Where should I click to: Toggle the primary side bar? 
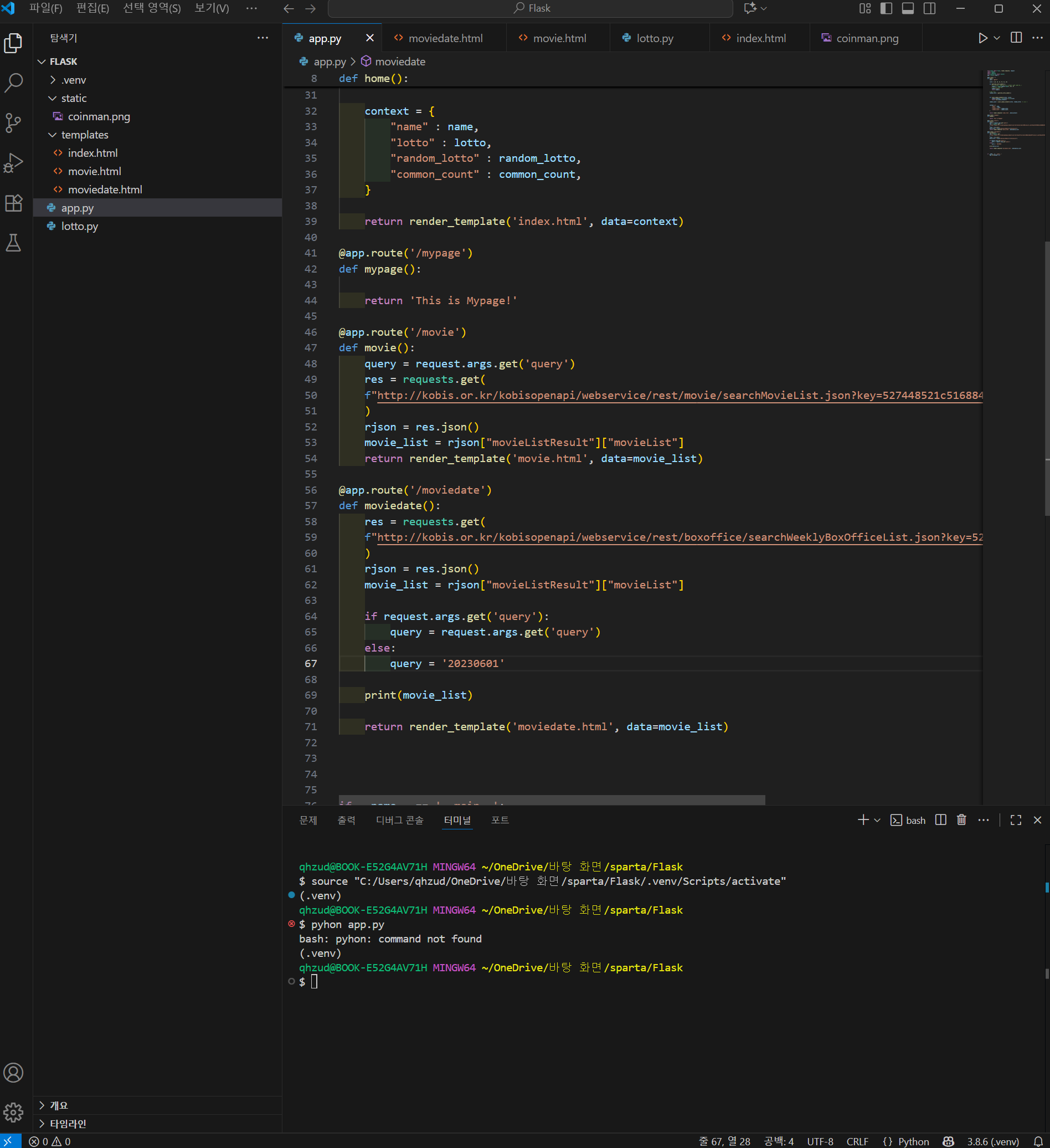pos(887,8)
